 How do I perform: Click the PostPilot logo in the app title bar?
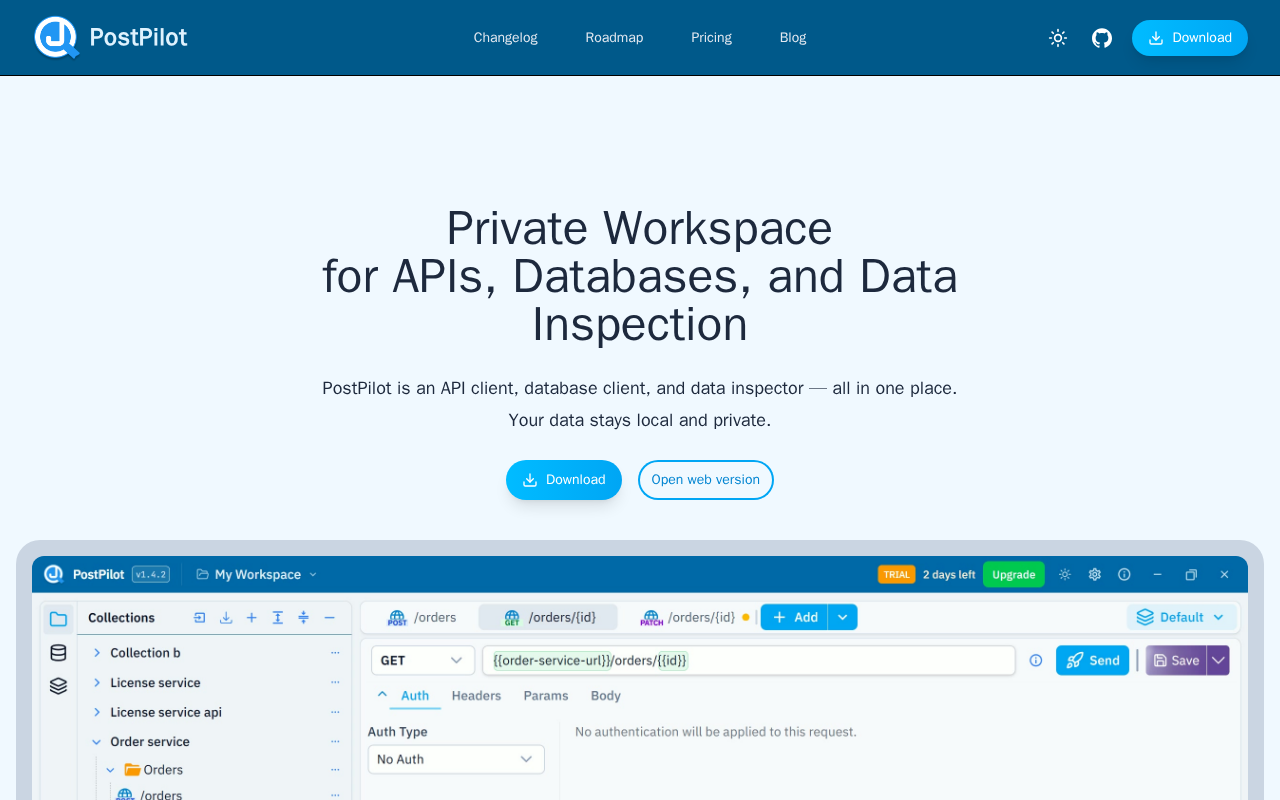point(53,574)
